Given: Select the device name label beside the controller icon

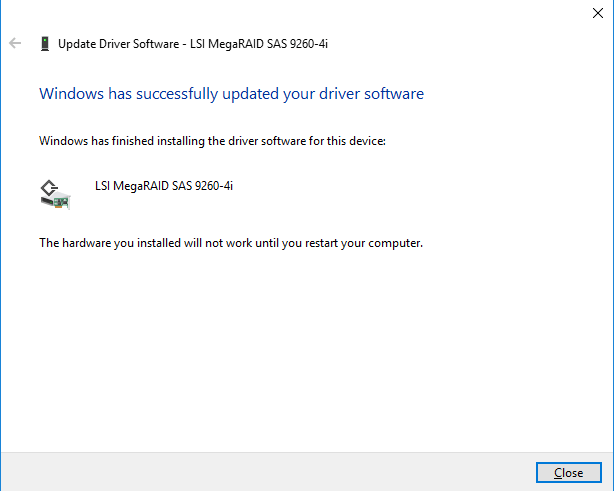Looking at the screenshot, I should pyautogui.click(x=163, y=185).
